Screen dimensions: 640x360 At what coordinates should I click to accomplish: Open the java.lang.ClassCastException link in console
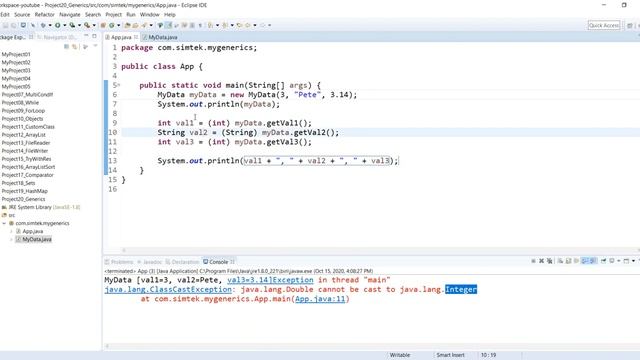point(168,289)
